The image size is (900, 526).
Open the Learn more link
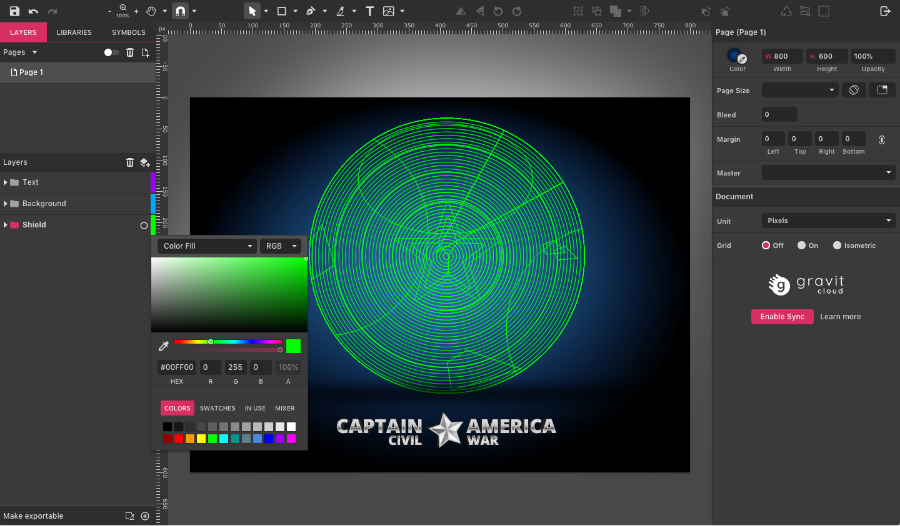coord(840,316)
